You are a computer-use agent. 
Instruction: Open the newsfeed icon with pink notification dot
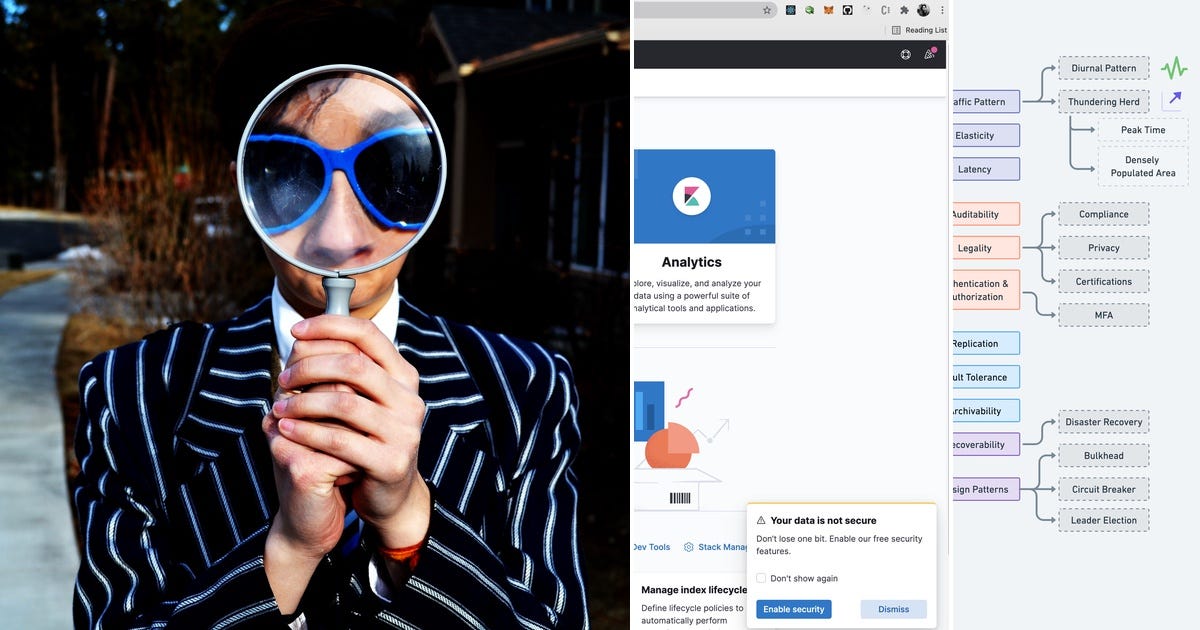929,54
